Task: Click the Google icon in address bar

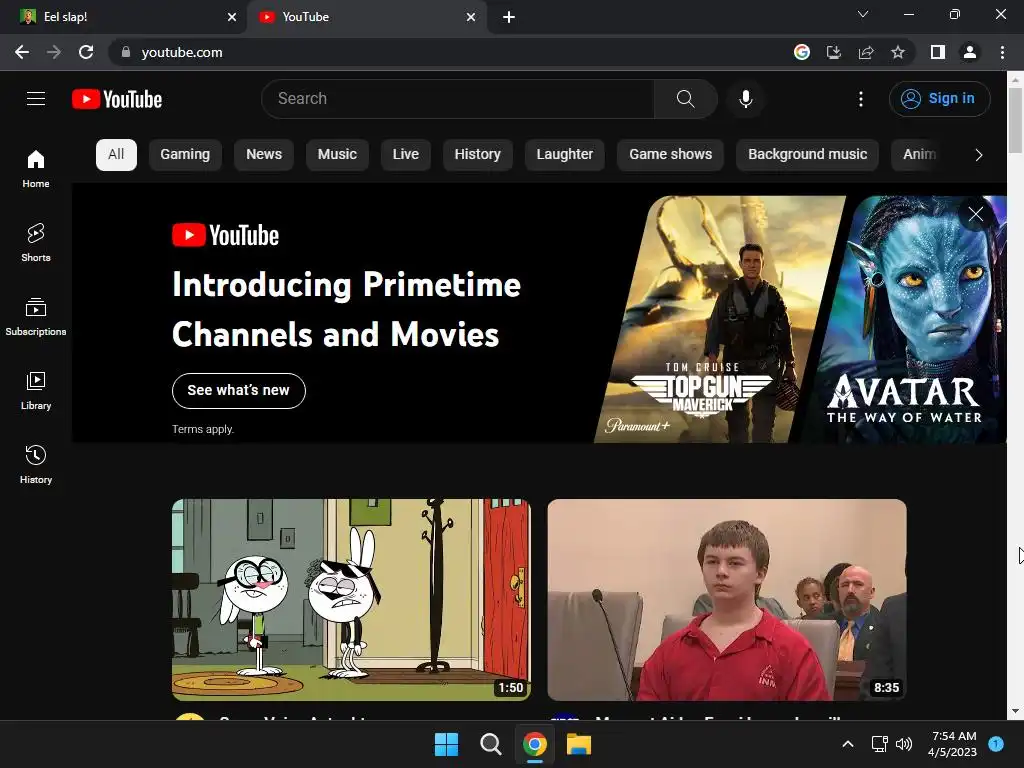Action: click(802, 52)
